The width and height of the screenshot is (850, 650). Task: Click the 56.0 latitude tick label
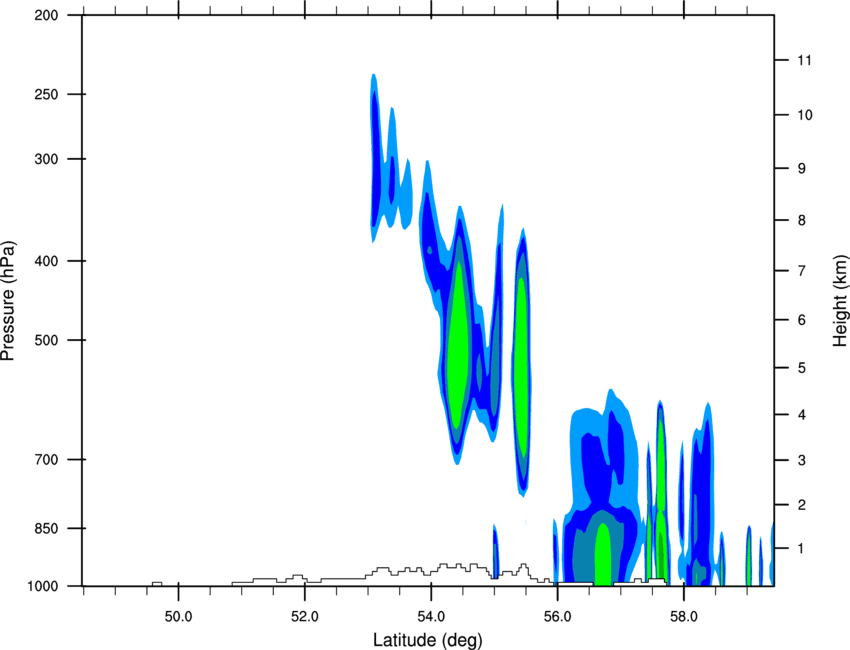557,617
